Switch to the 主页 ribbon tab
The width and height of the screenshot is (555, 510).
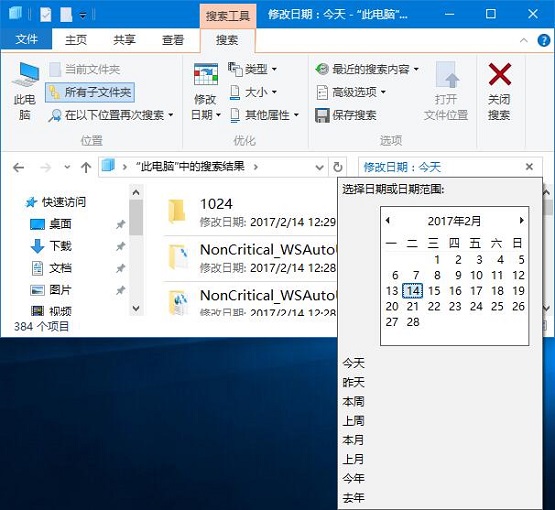click(x=76, y=40)
